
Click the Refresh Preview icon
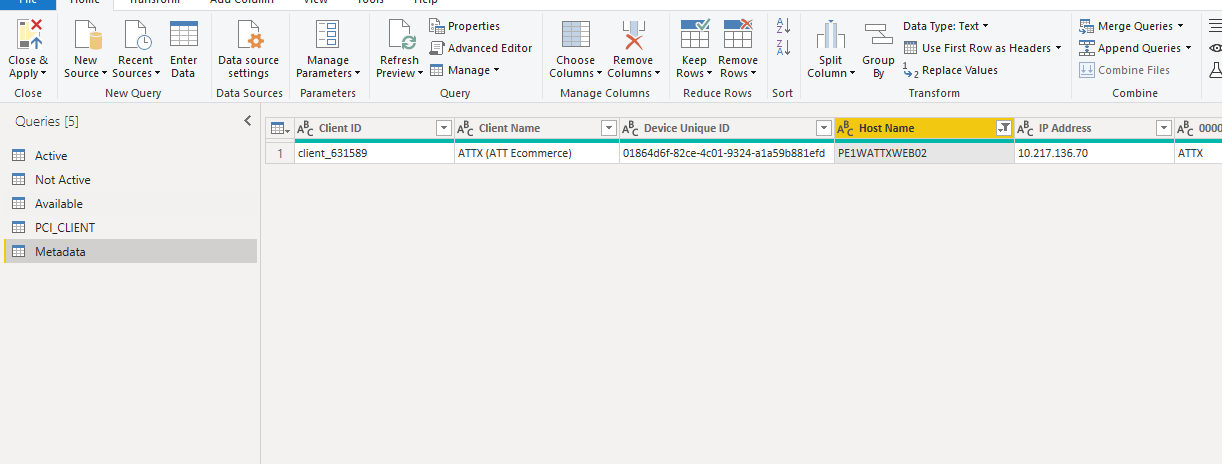[x=401, y=34]
